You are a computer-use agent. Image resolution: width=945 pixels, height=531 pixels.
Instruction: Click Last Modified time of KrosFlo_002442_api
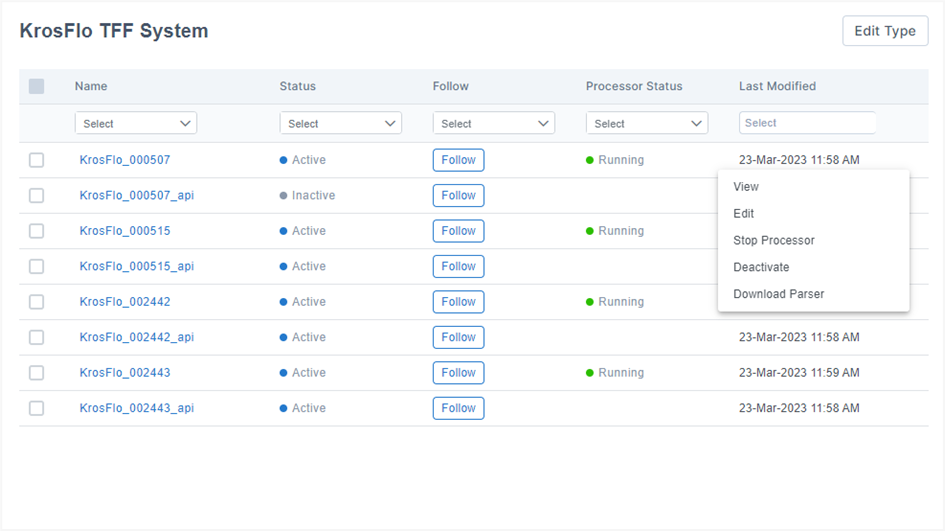click(x=799, y=337)
